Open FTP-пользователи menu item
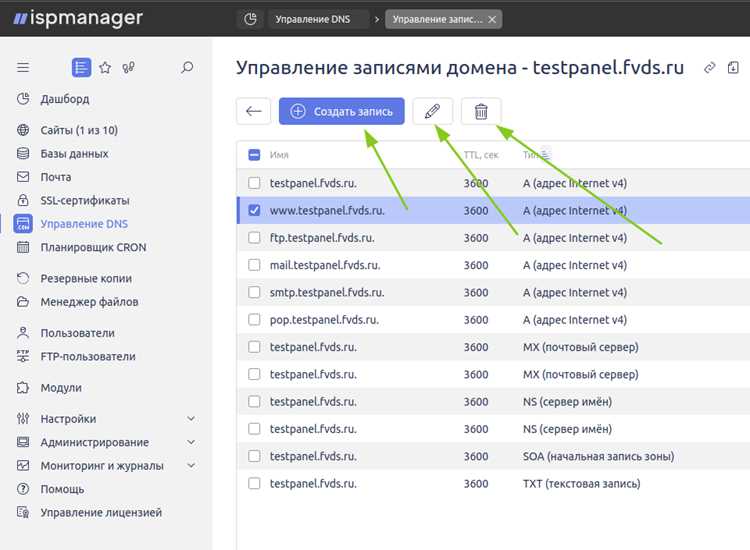 tap(88, 356)
